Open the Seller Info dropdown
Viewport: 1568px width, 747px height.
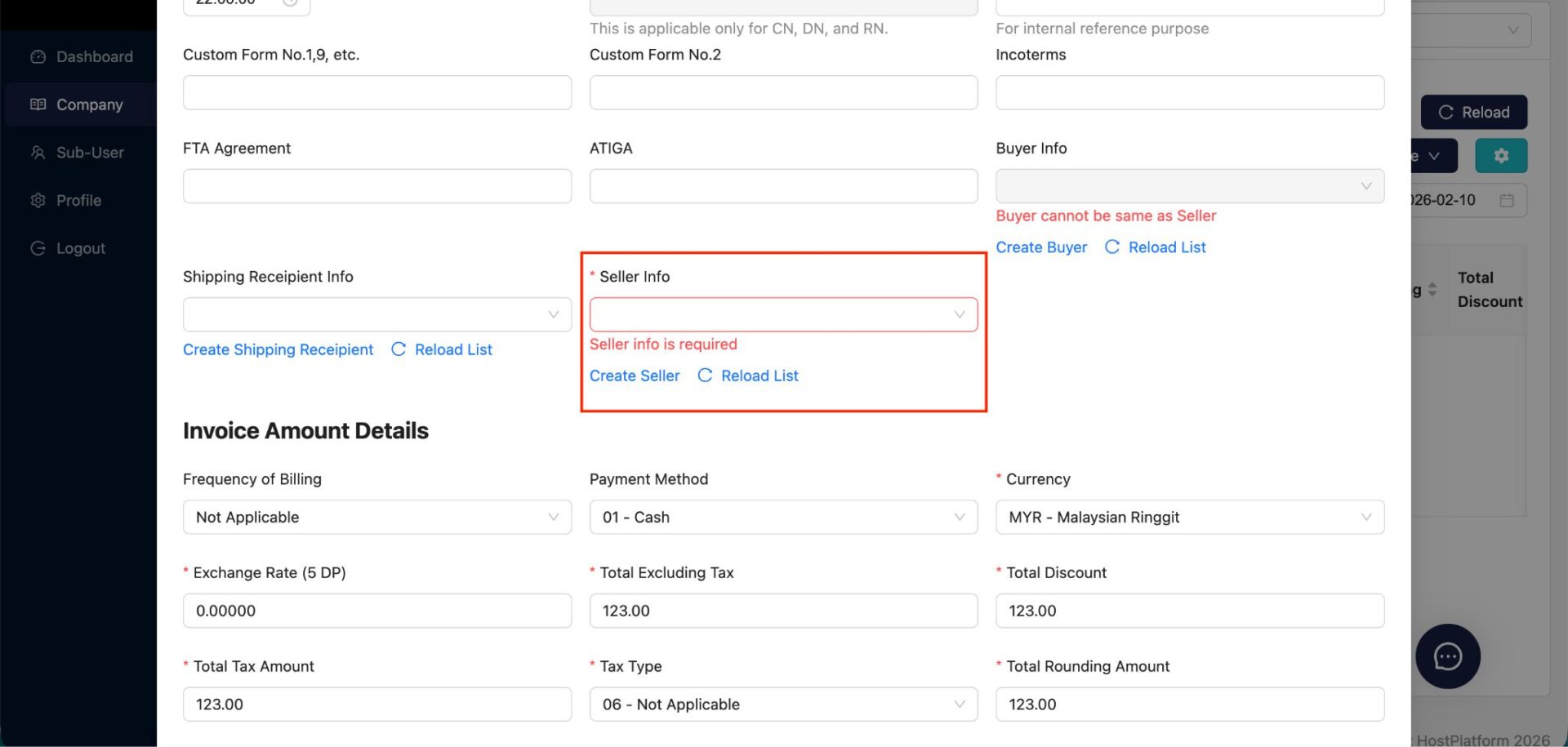(783, 314)
